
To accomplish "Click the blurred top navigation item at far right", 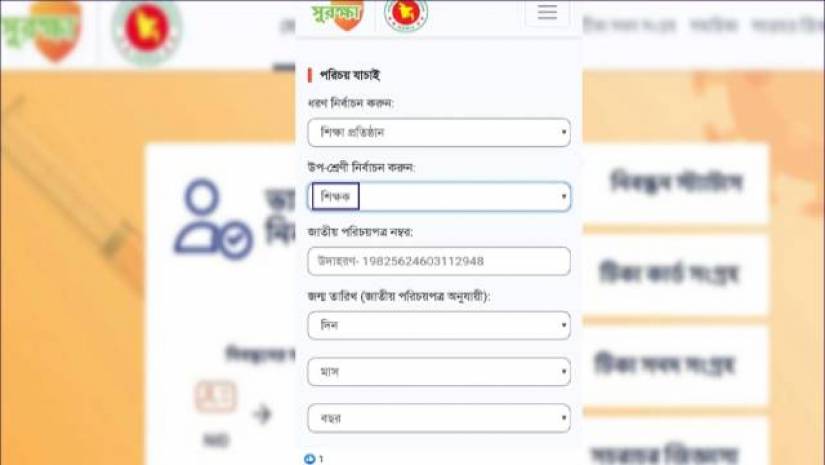I will 788,25.
